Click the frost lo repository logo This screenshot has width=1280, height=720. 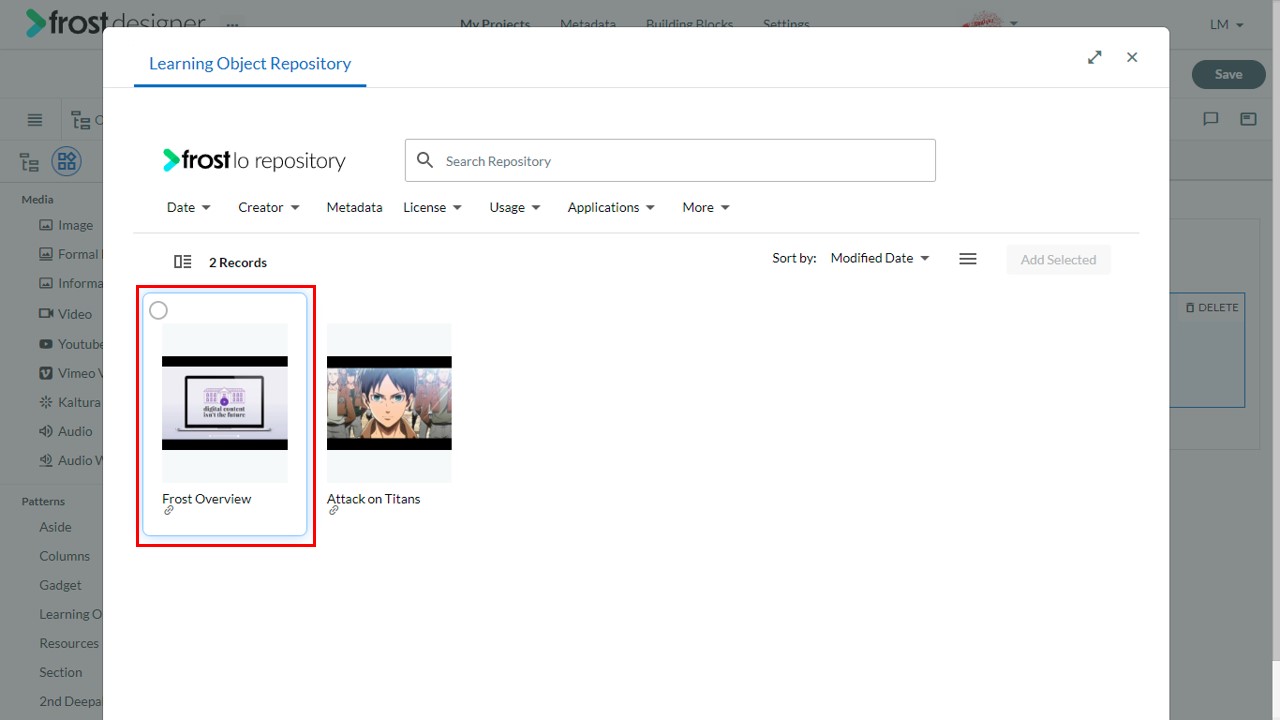[254, 160]
